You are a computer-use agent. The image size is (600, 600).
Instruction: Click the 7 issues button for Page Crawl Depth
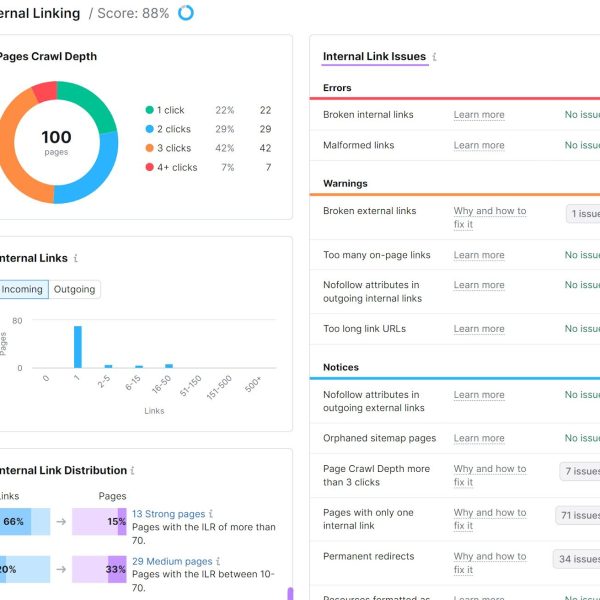pyautogui.click(x=581, y=471)
